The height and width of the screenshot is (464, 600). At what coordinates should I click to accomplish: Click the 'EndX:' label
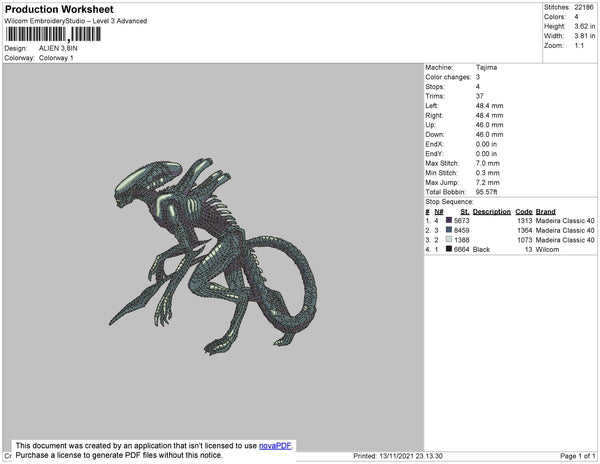pos(434,144)
